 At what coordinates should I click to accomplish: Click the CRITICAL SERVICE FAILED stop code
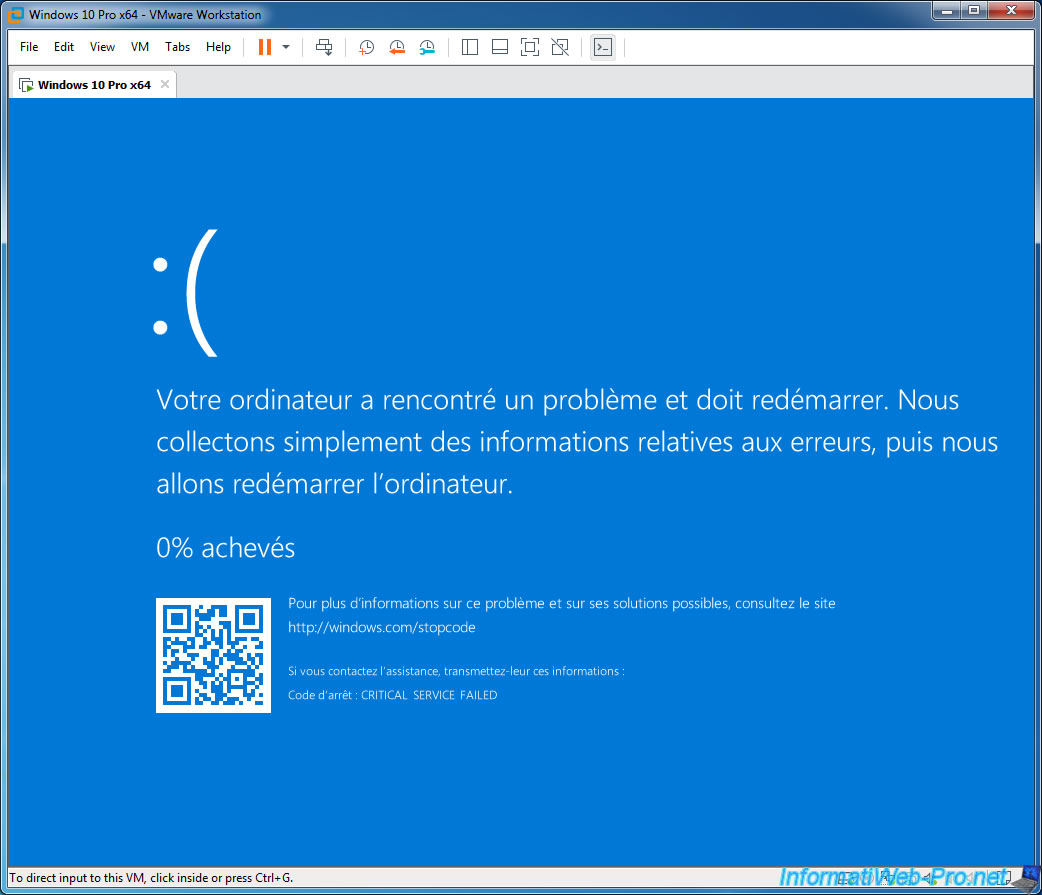click(429, 695)
